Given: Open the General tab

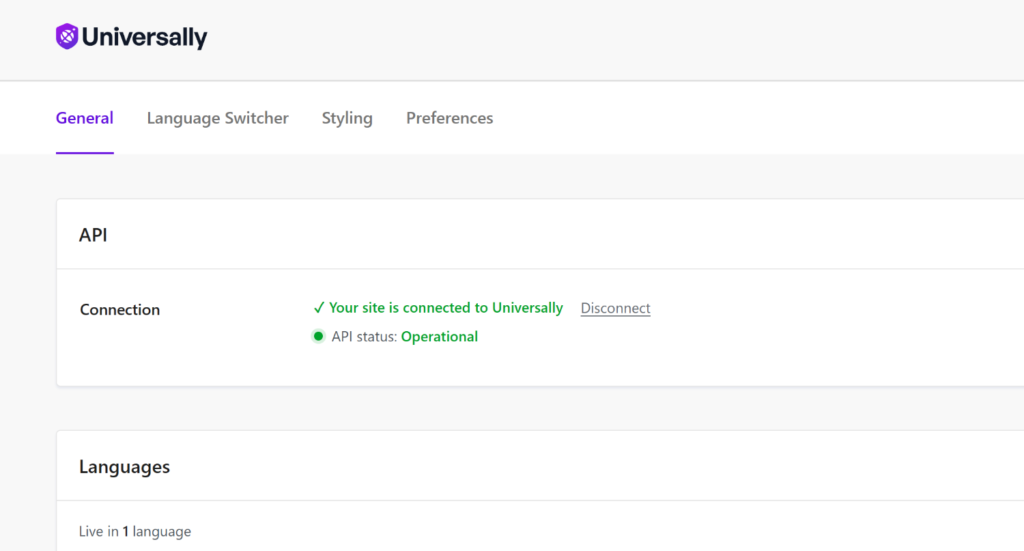Looking at the screenshot, I should click(x=84, y=118).
